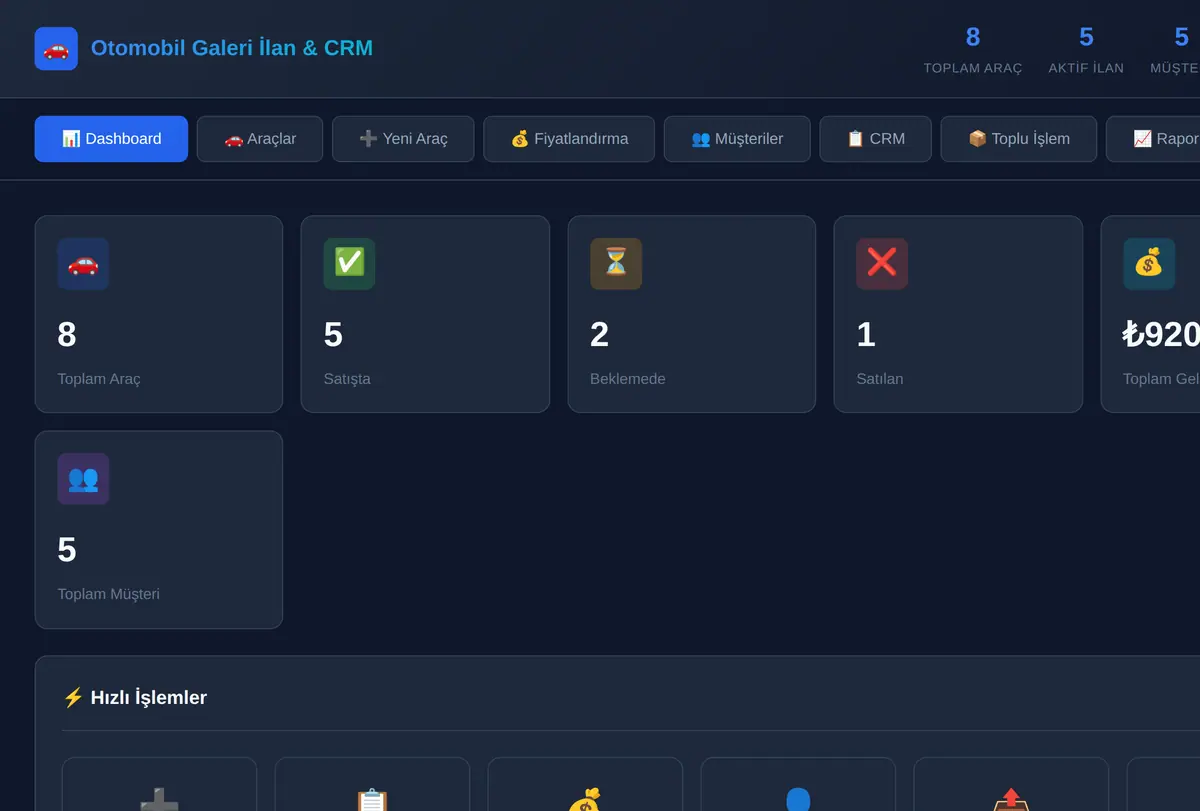Click the AKTİF İLAN header counter
Screen dimensions: 1200x811
[x=1086, y=49]
